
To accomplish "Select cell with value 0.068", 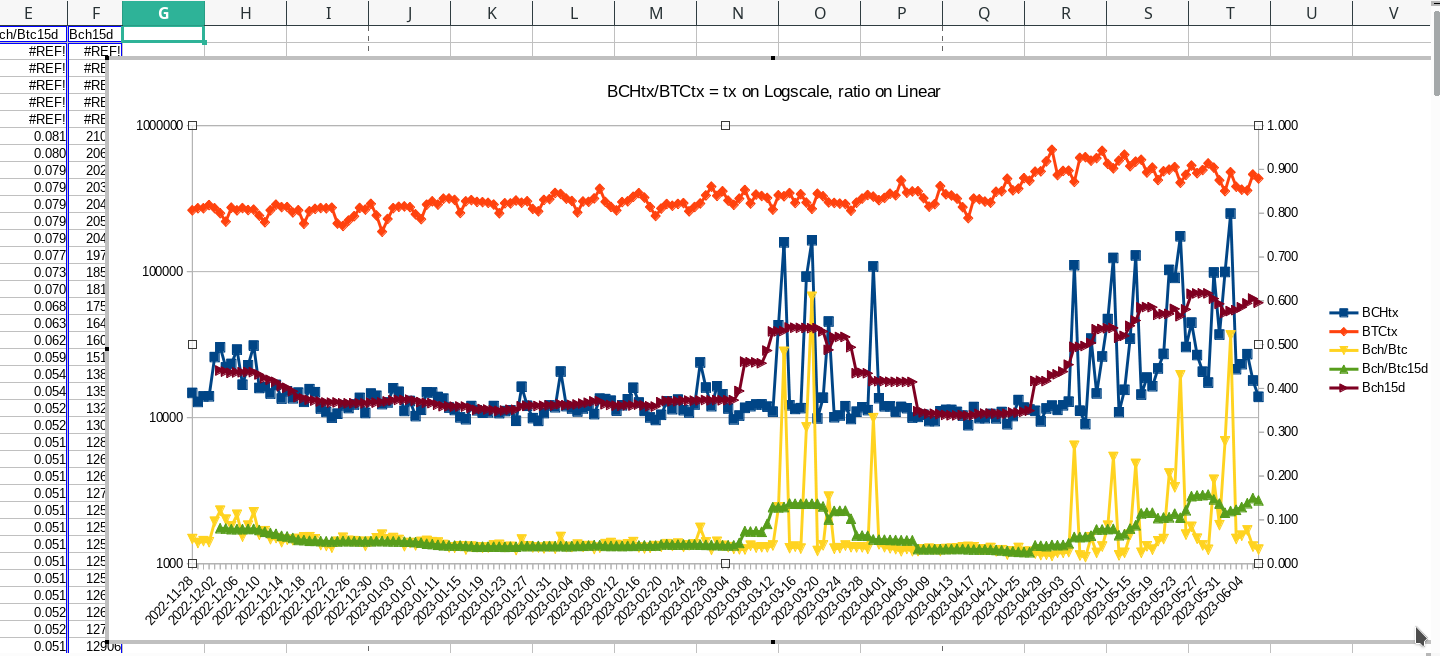I will [33, 306].
